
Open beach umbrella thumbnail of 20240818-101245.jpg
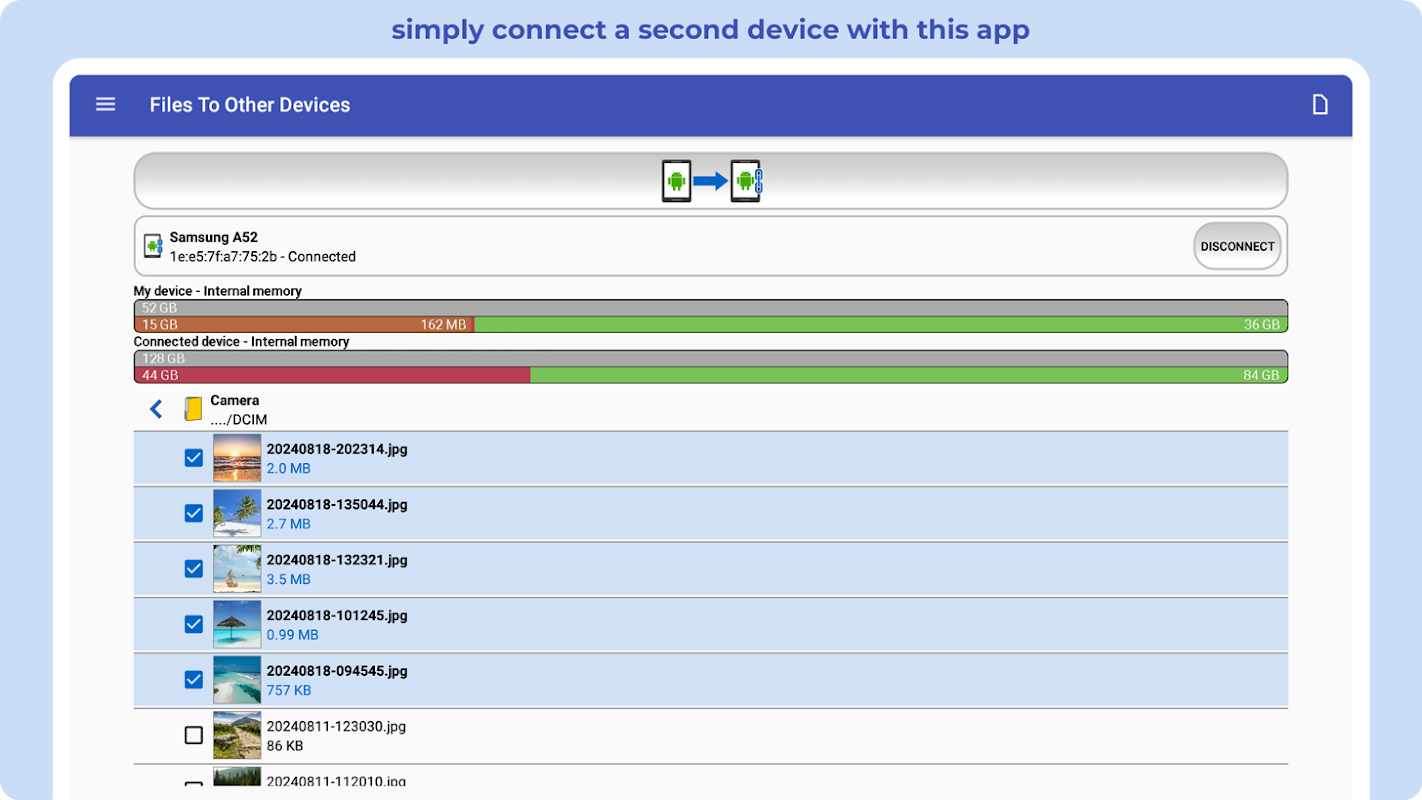[237, 624]
